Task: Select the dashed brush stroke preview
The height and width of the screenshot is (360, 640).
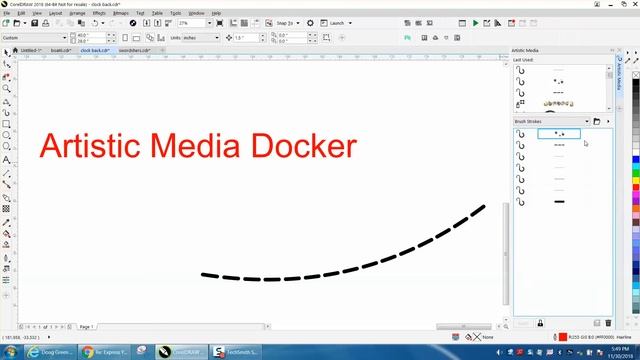Action: click(x=559, y=145)
